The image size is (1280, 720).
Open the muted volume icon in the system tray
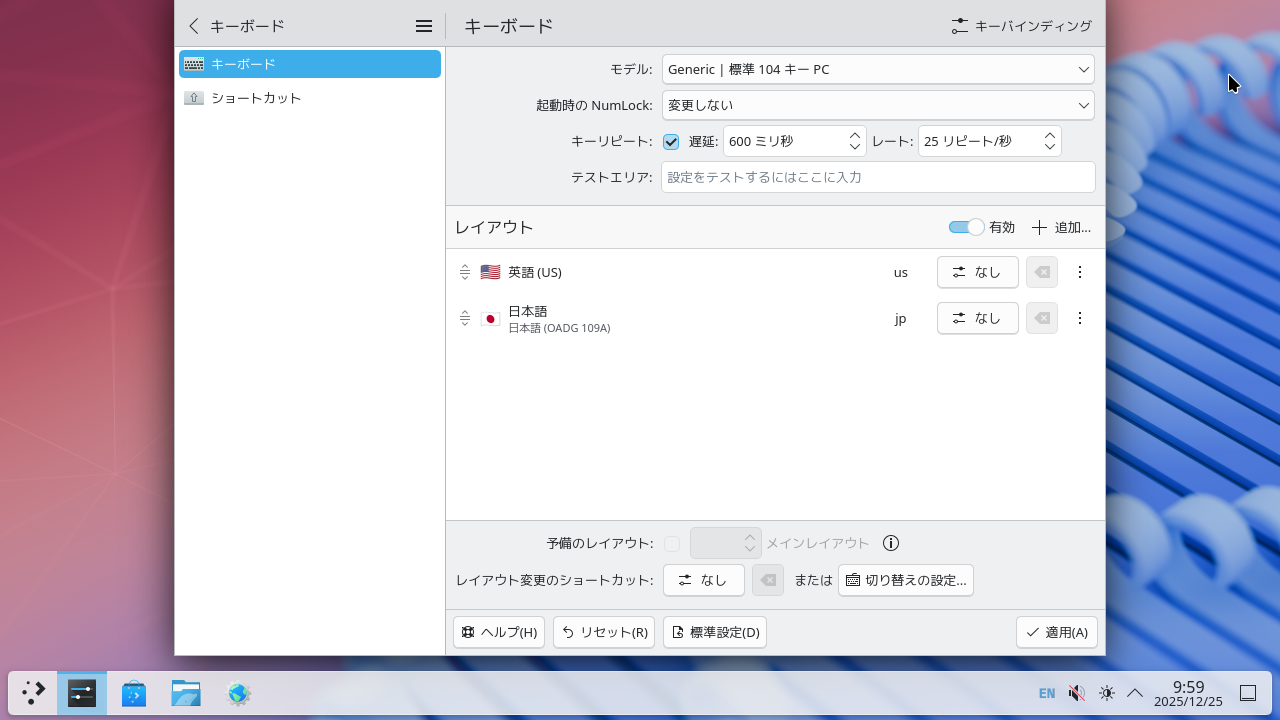1076,692
